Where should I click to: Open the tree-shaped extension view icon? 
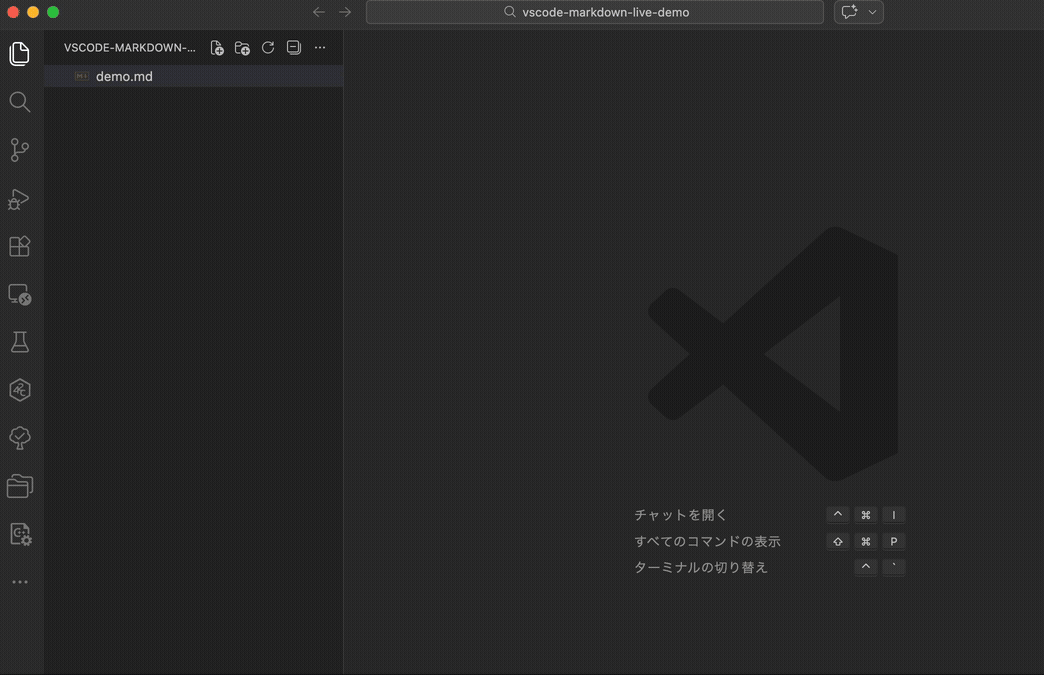pos(20,438)
